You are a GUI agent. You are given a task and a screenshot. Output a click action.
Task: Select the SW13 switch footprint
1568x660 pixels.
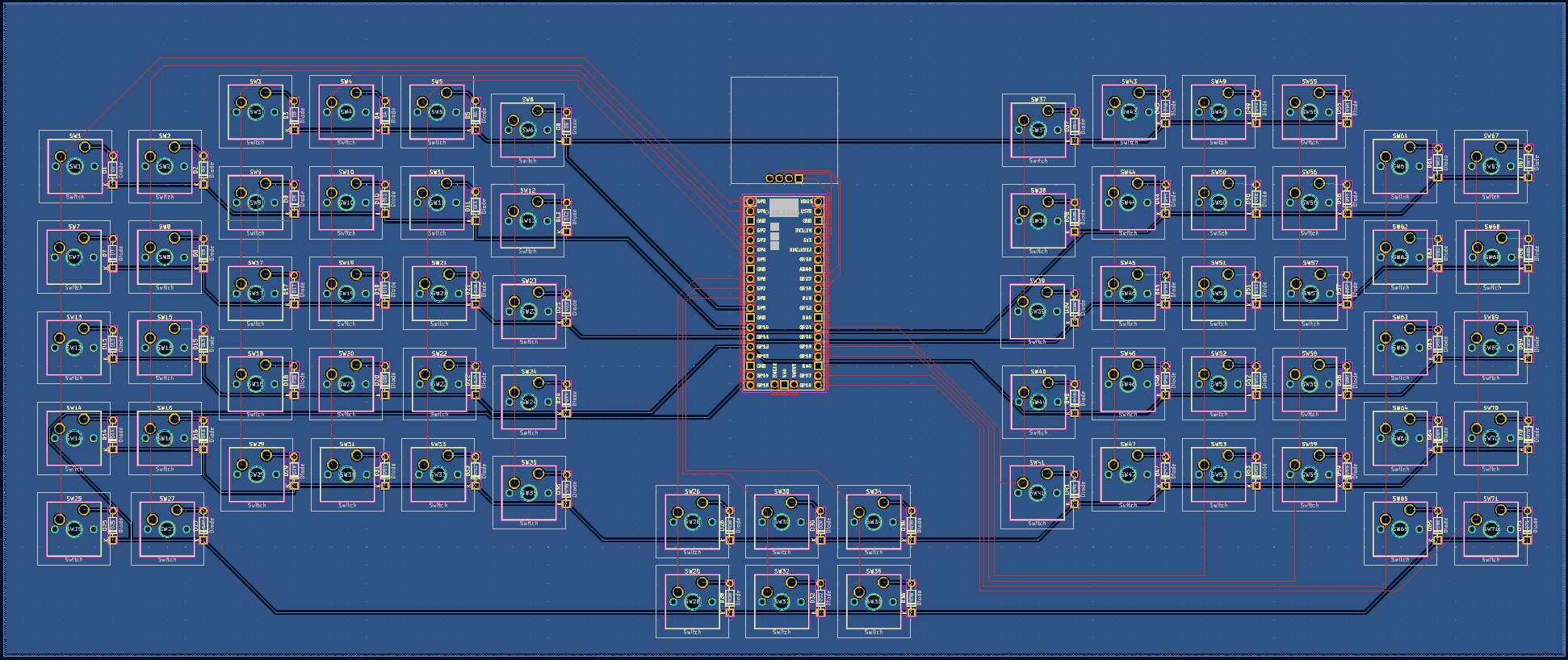pos(74,348)
